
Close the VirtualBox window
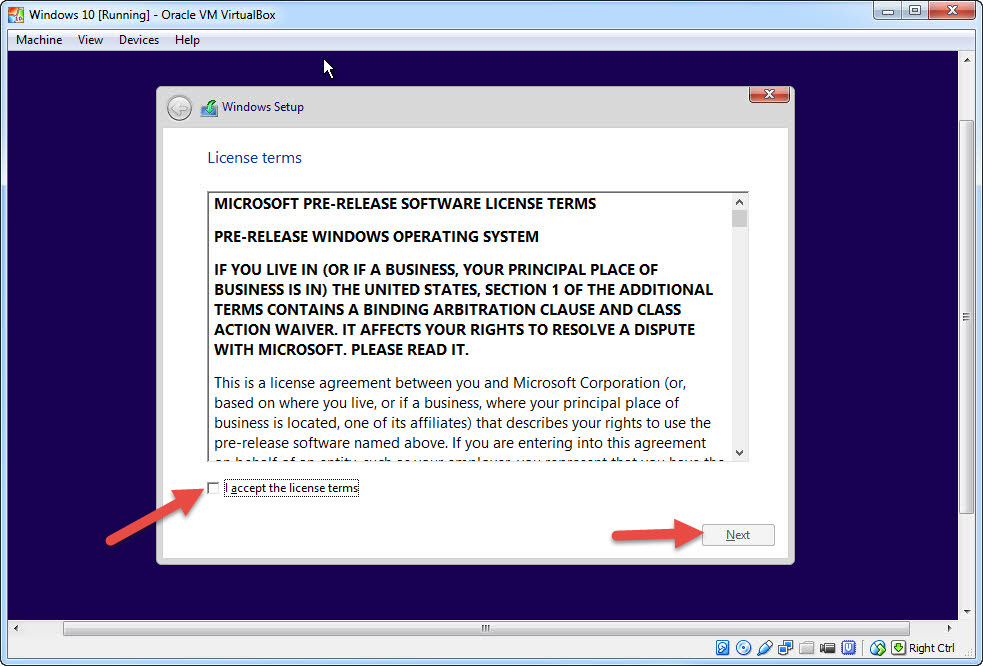(x=952, y=11)
